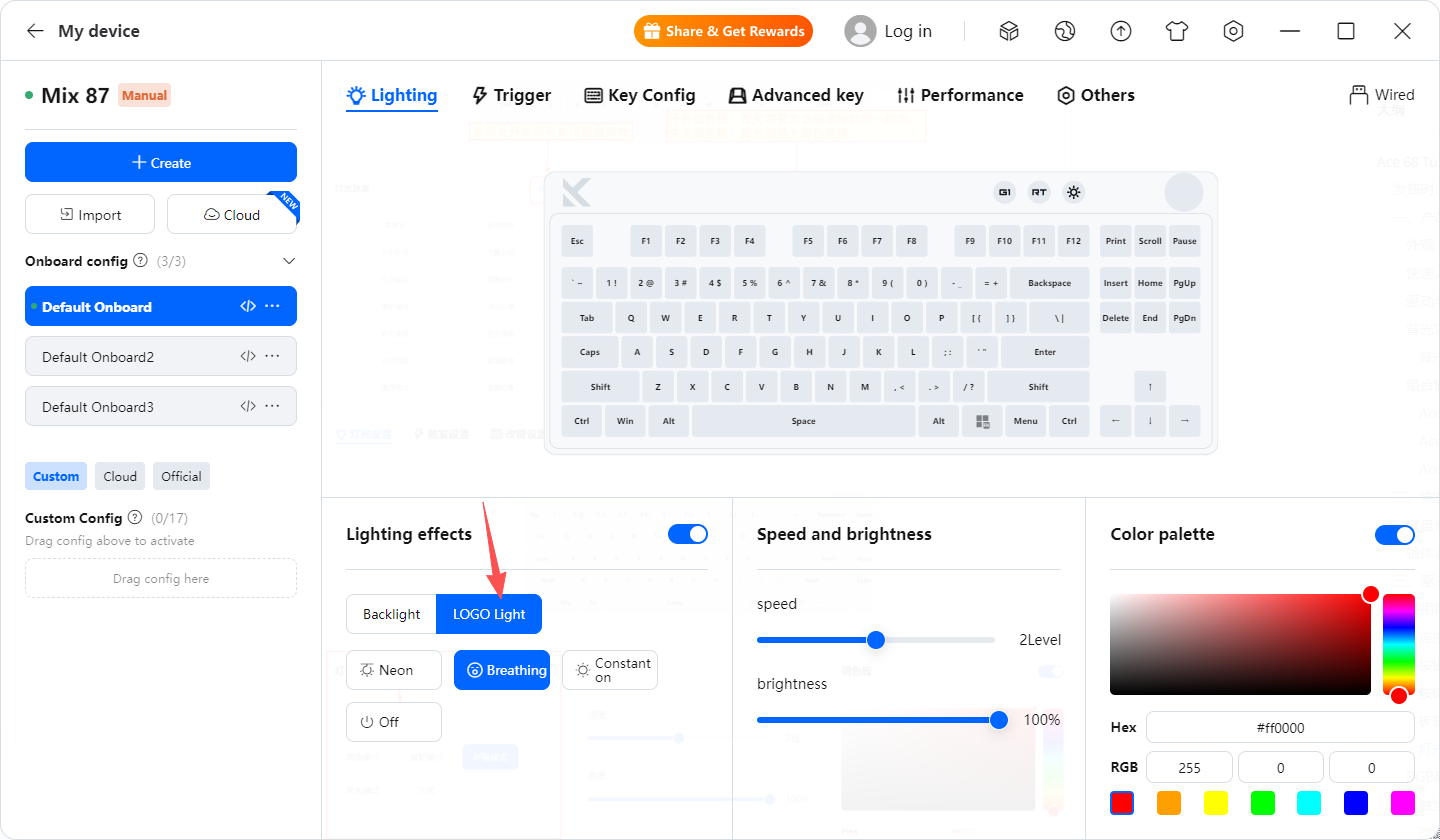Click the G1 indicator on keyboard
The width and height of the screenshot is (1440, 840).
pos(1005,192)
